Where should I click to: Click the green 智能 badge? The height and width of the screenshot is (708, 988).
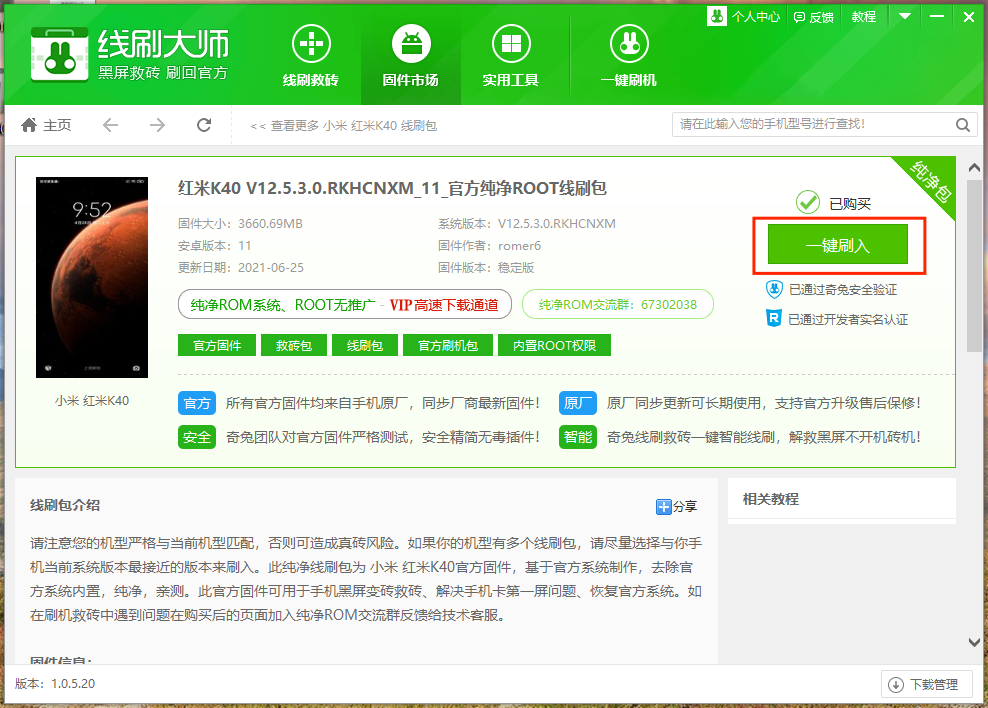click(x=578, y=437)
